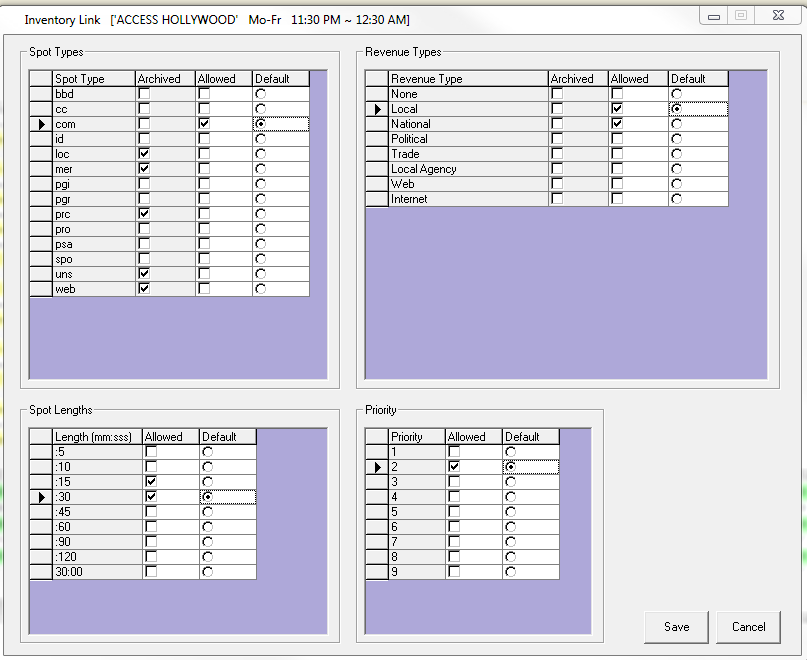Check the Allowed box for 'bbd' spot type
The width and height of the screenshot is (807, 660).
(x=204, y=94)
